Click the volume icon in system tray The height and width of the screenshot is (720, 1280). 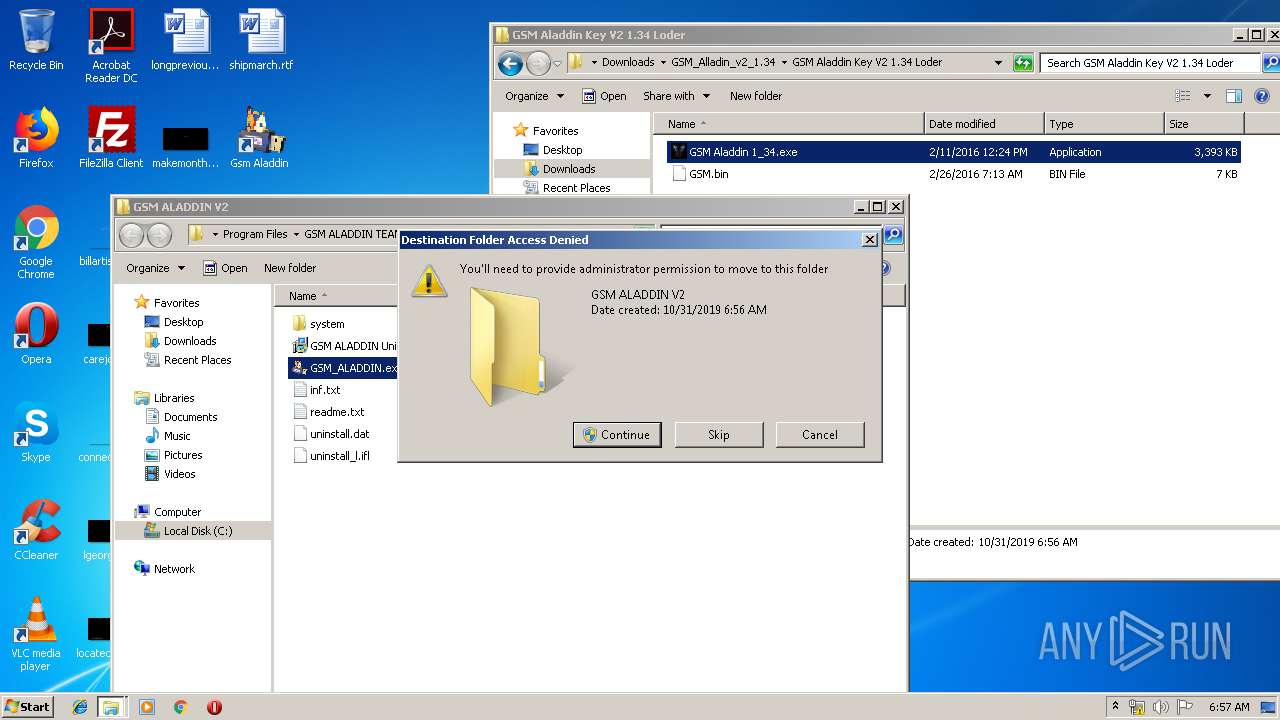1161,707
